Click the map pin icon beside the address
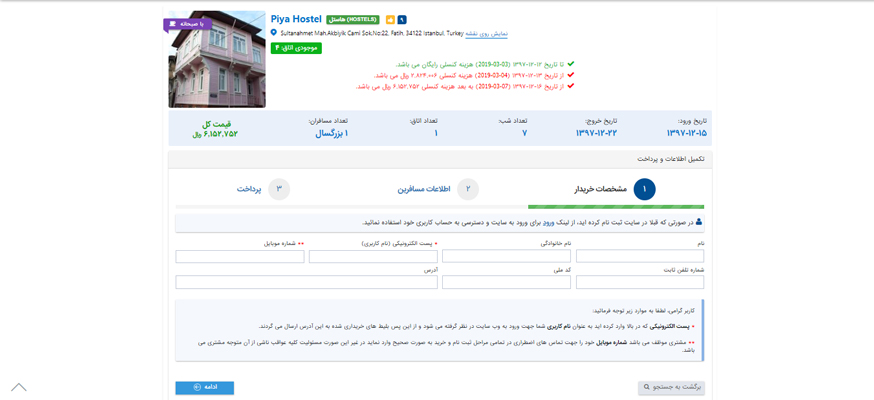Viewport: 874px width, 400px height. [274, 33]
